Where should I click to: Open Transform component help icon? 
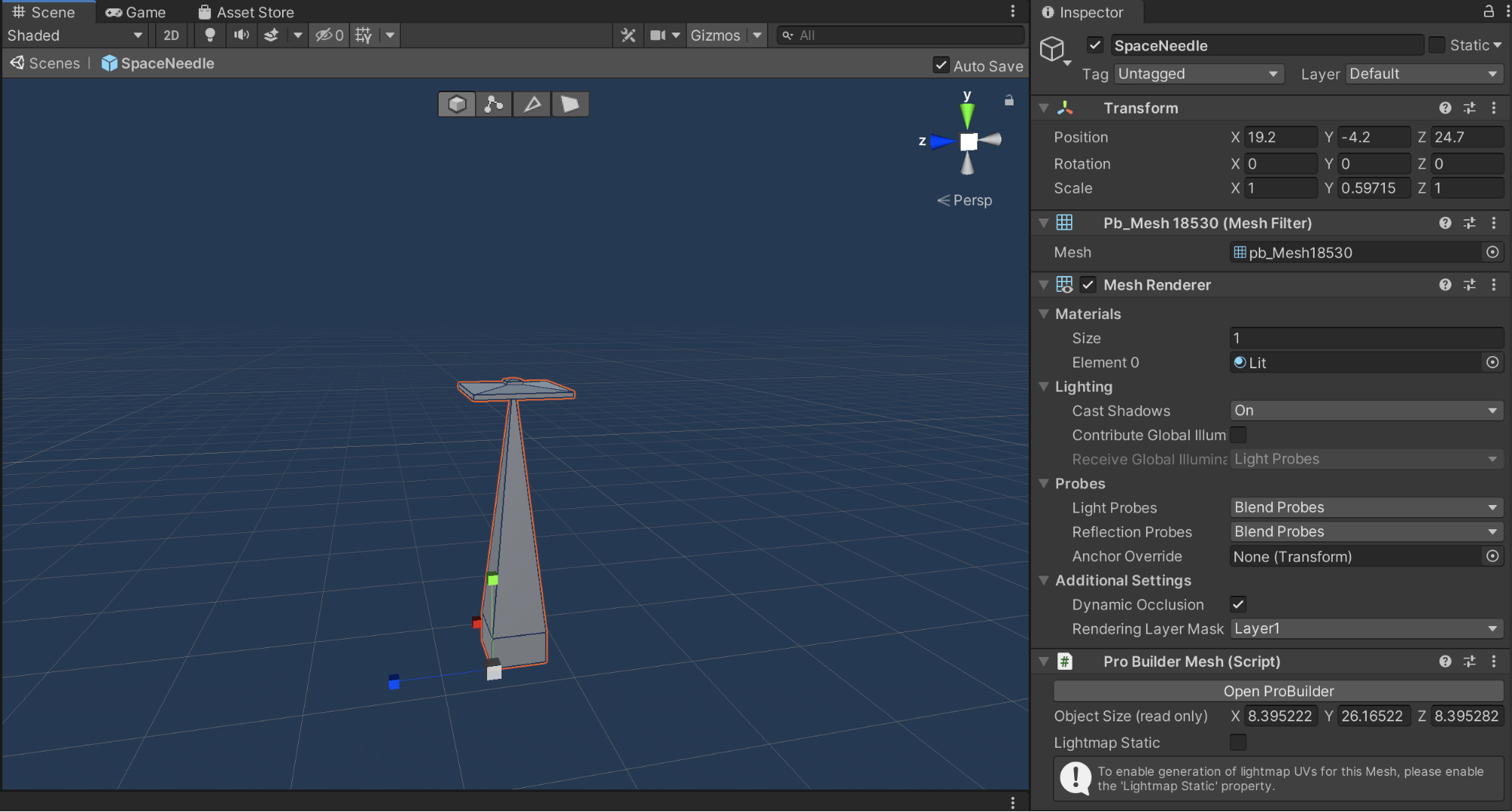point(1445,108)
